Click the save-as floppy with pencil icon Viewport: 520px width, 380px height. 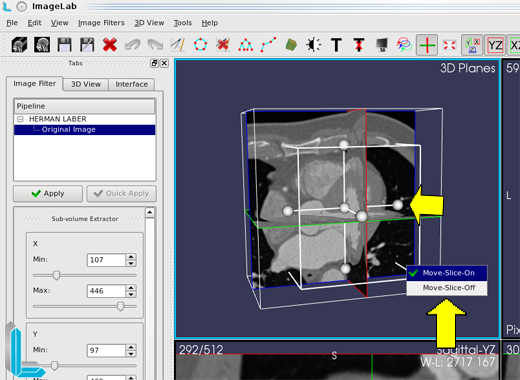tap(87, 45)
